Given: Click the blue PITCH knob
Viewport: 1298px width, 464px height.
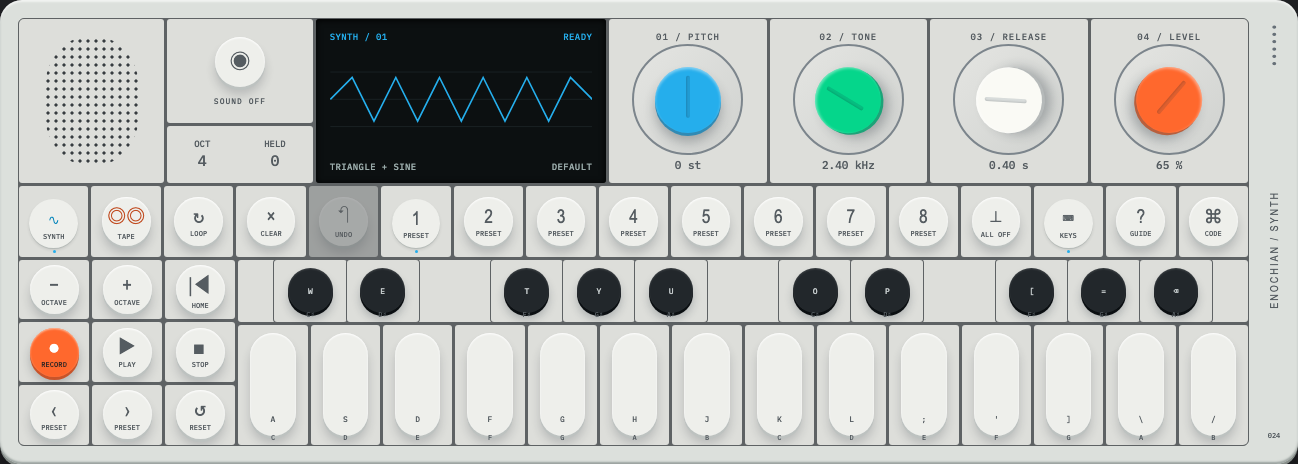Looking at the screenshot, I should coord(688,101).
